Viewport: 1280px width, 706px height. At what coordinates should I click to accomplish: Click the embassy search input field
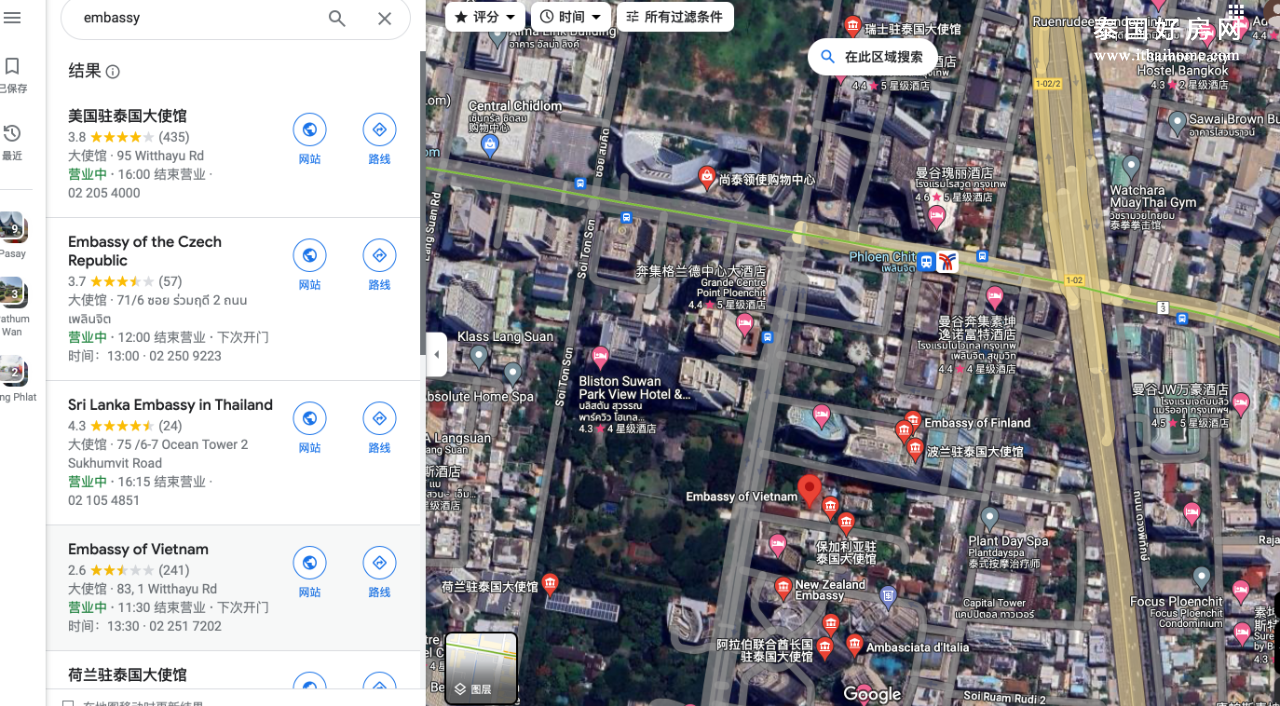pos(198,18)
